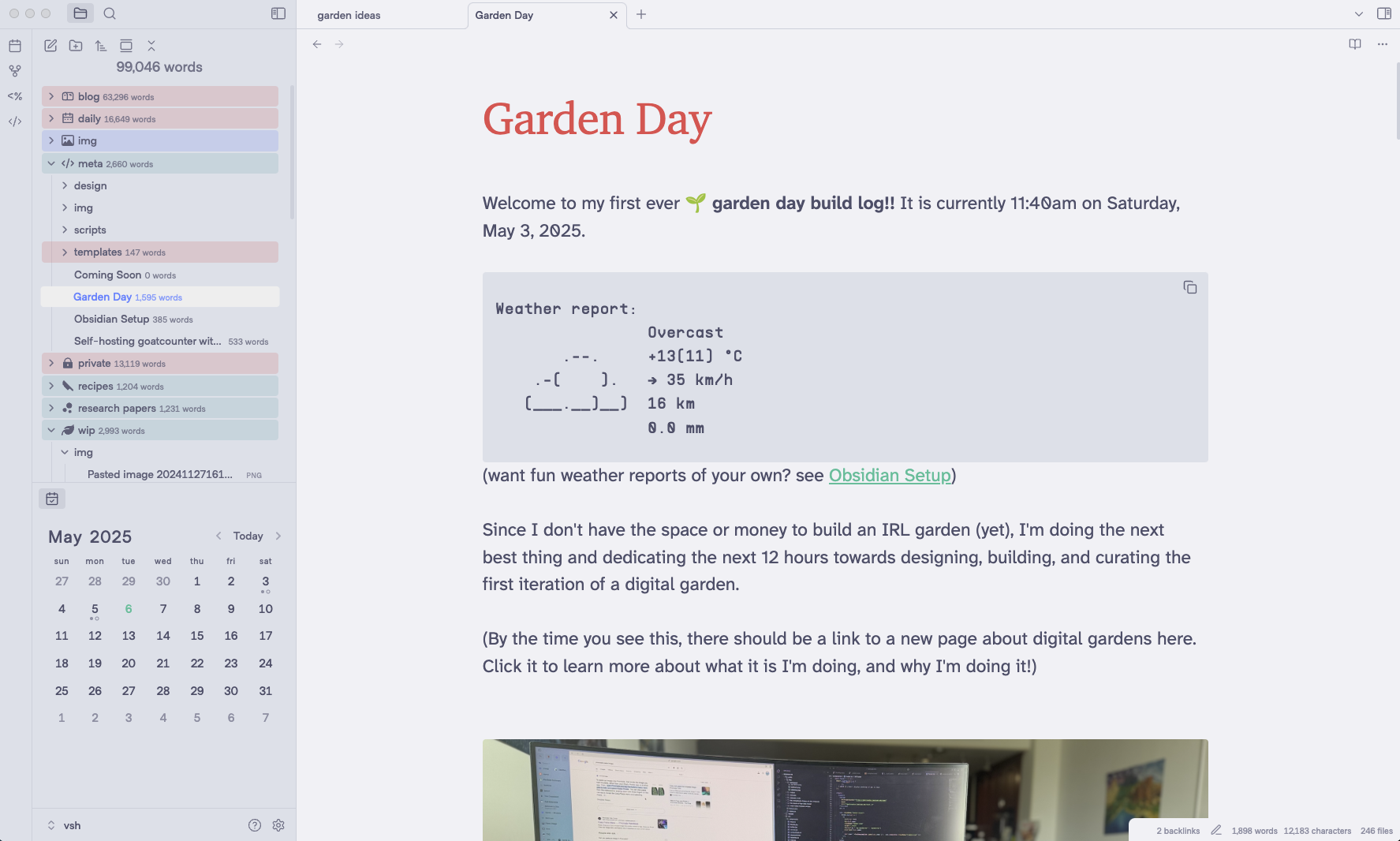Open settings gear icon
1400x841 pixels.
tap(278, 825)
